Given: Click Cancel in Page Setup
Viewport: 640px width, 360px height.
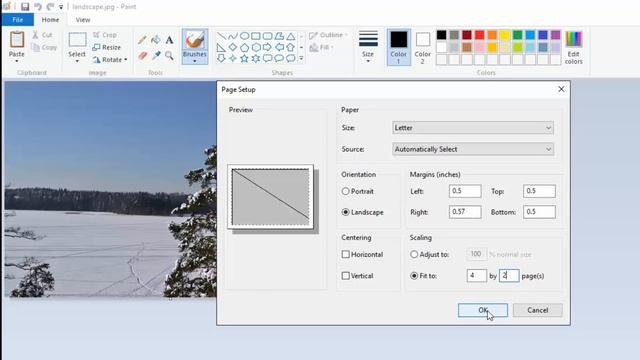Looking at the screenshot, I should 538,310.
